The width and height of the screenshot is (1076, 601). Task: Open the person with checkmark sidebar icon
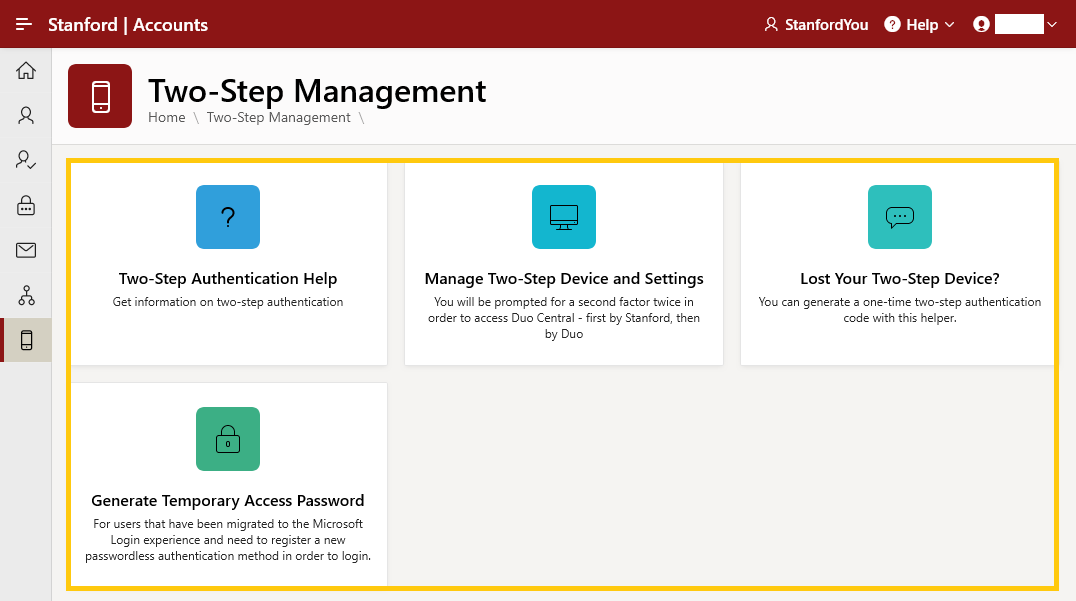click(26, 160)
